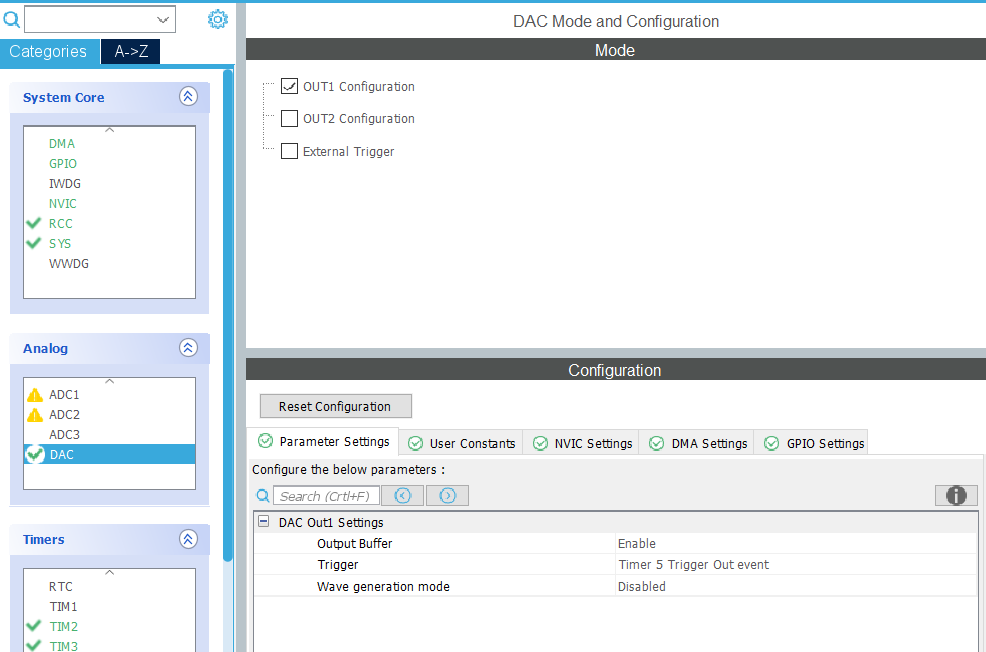Open Parameter Settings tab

click(x=324, y=441)
